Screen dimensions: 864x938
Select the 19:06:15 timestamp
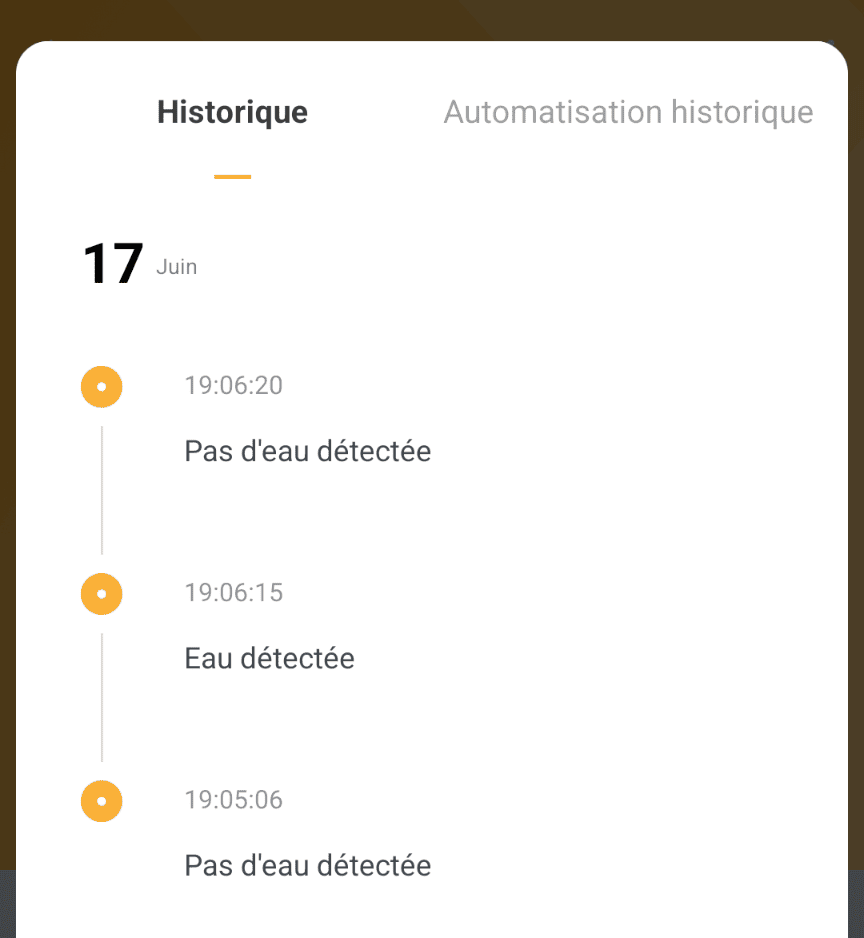pos(233,592)
